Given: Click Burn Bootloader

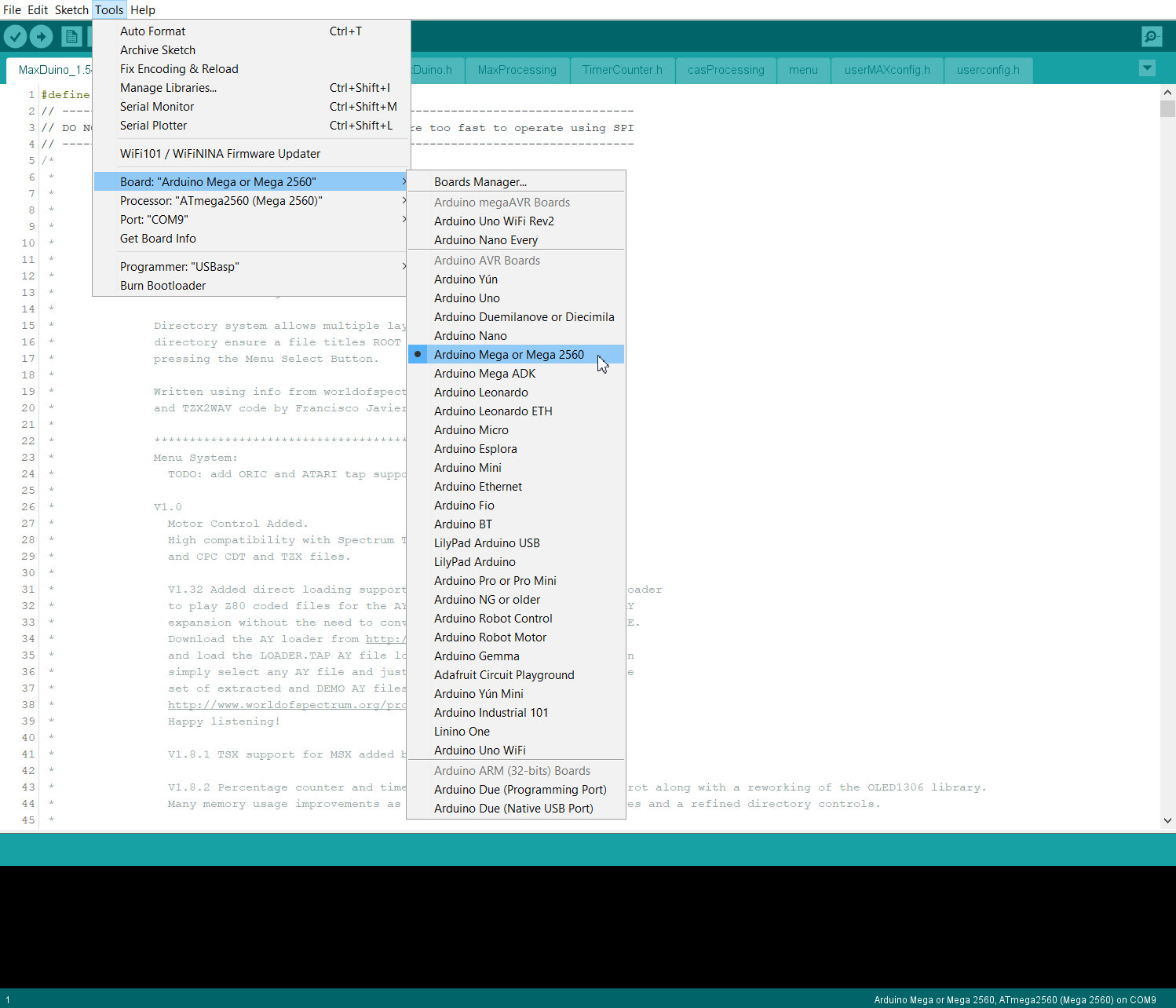Looking at the screenshot, I should (251, 286).
